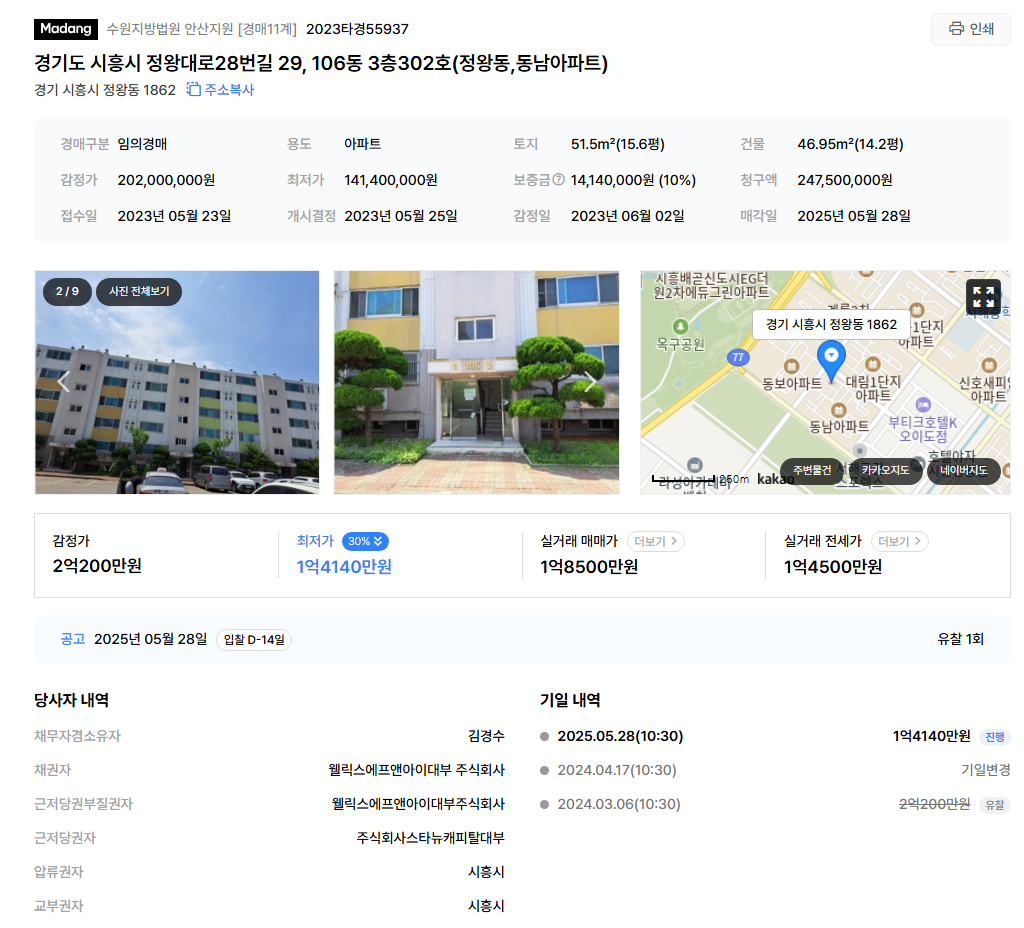Viewport: 1024px width, 928px height.
Task: Open 네이버지도 map button
Action: click(x=964, y=470)
